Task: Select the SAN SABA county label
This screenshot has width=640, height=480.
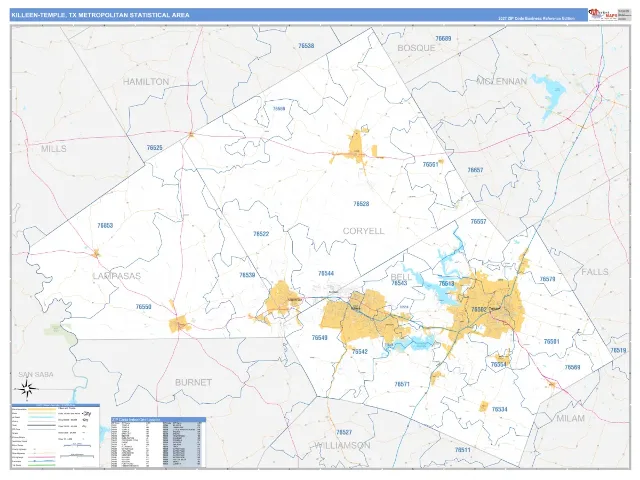Action: click(x=36, y=374)
